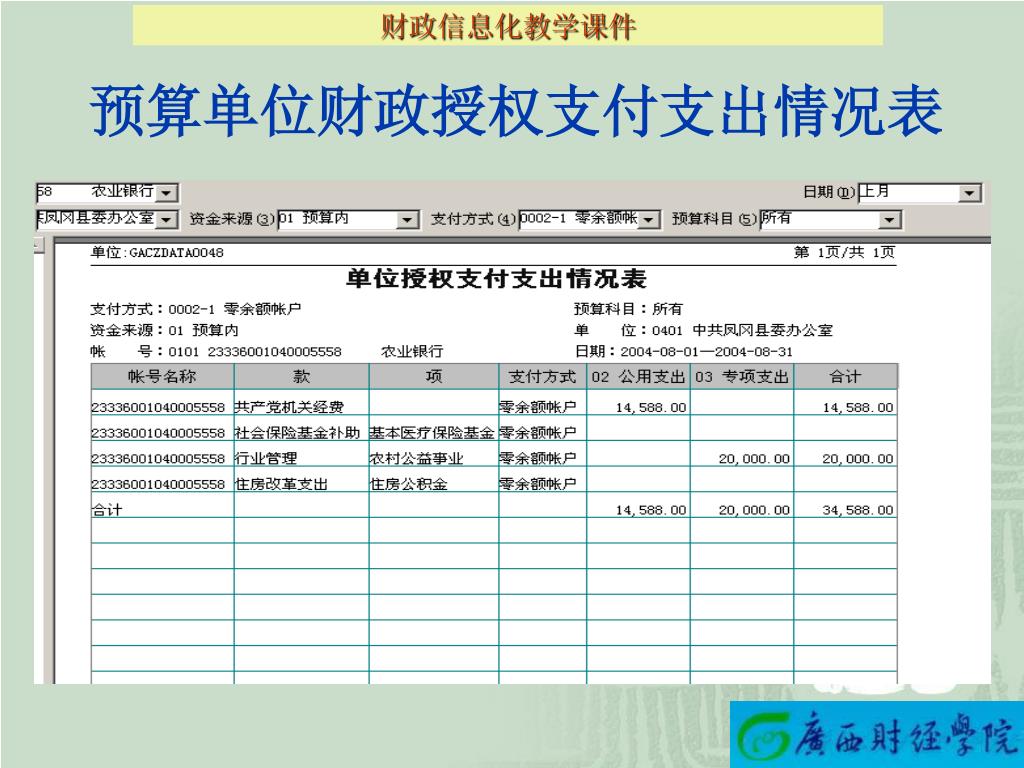The height and width of the screenshot is (768, 1024).
Task: Click the 单位:0401 中共凤冈县委办公室 text
Action: [703, 330]
